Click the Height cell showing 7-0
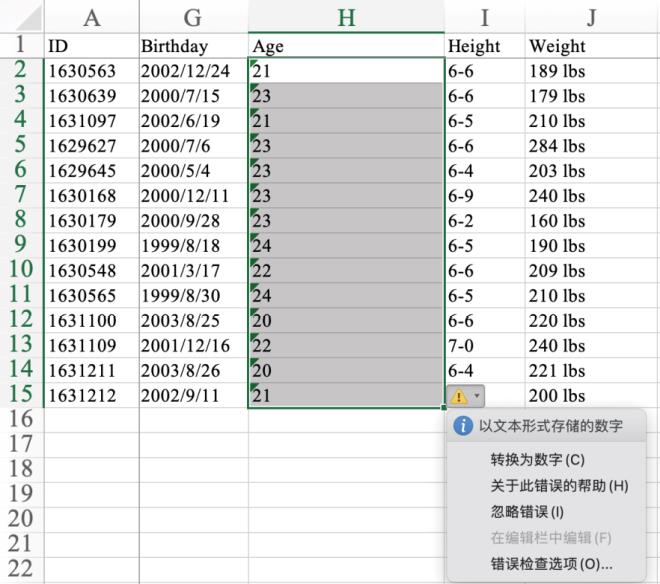This screenshot has height=584, width=660. point(484,346)
